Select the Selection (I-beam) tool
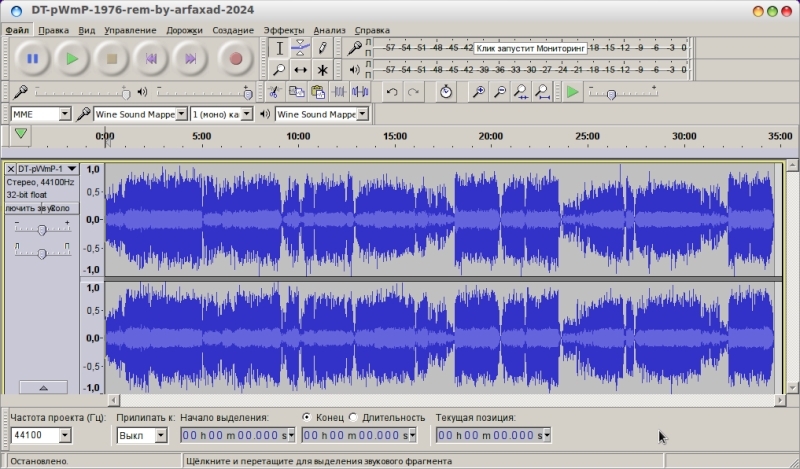 tap(279, 48)
